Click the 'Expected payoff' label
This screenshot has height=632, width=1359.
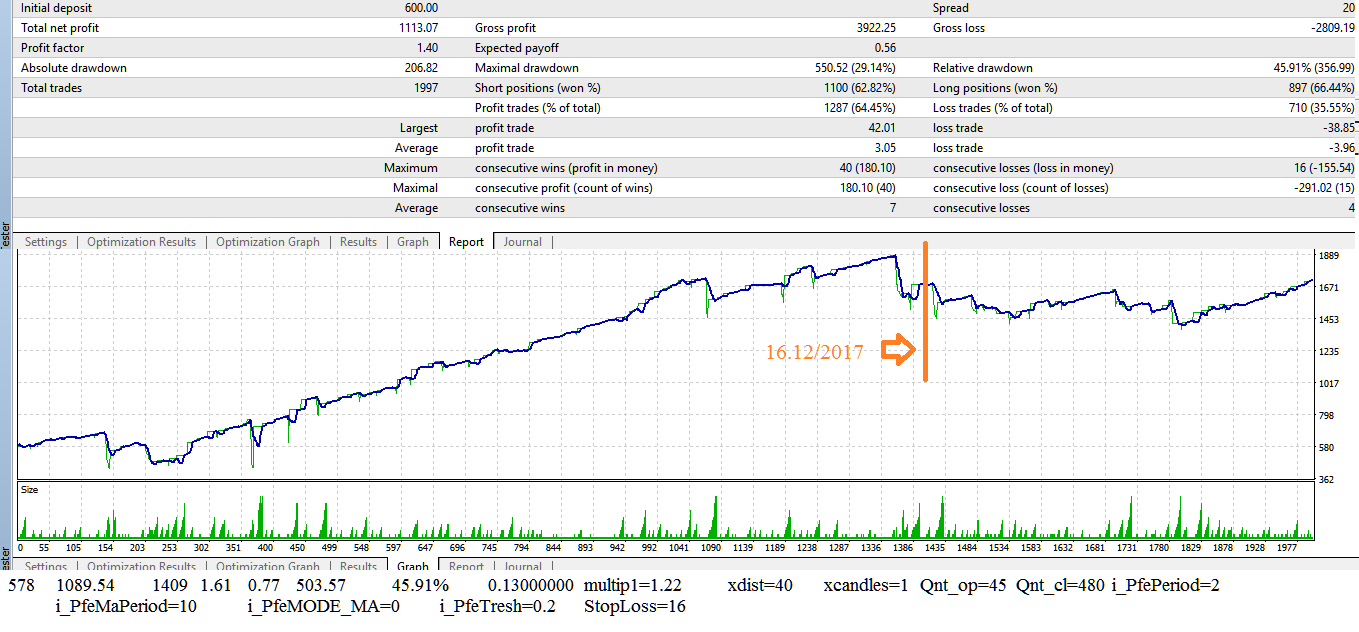(x=517, y=48)
